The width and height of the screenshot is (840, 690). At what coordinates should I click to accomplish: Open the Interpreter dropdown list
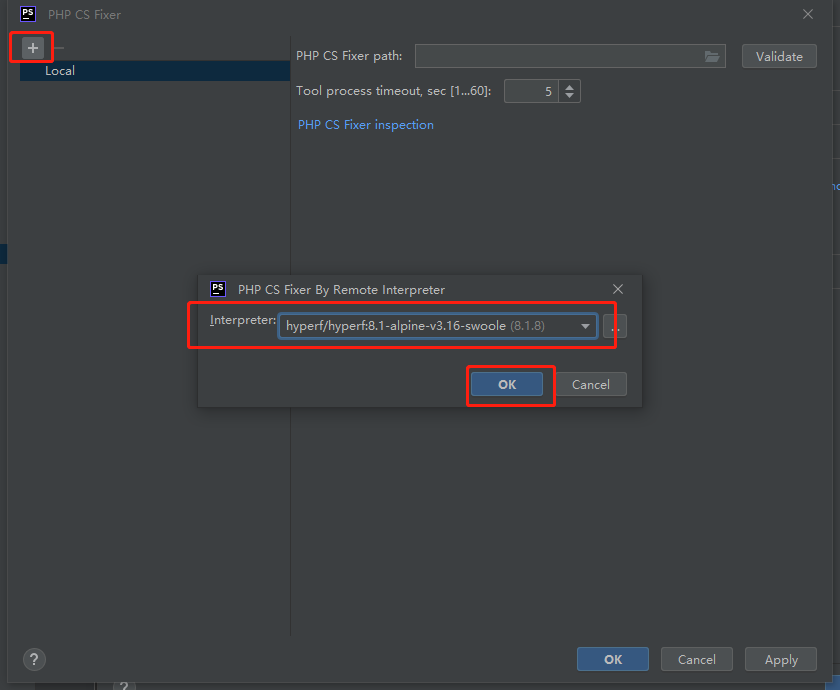(x=585, y=326)
